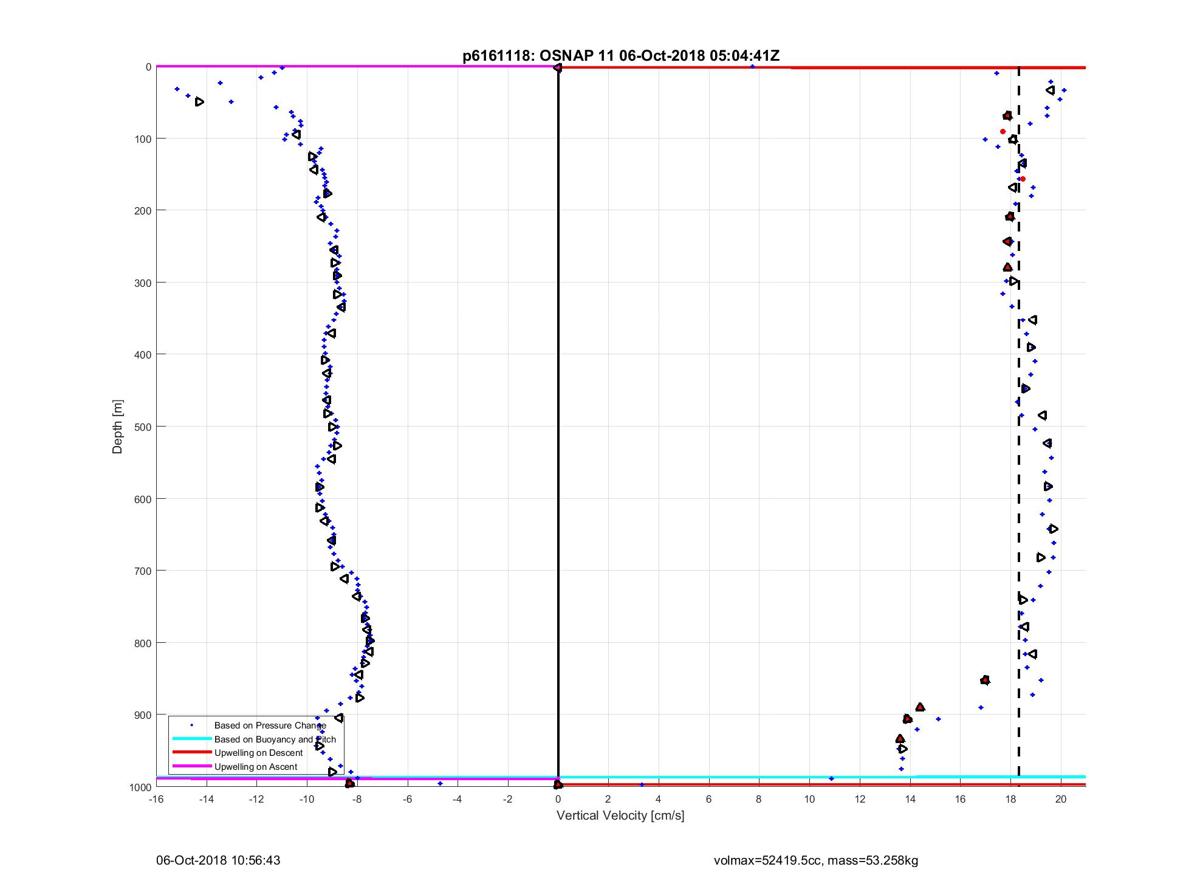Click the velocity axis tick label "2"
1200x885 pixels.
[x=608, y=799]
